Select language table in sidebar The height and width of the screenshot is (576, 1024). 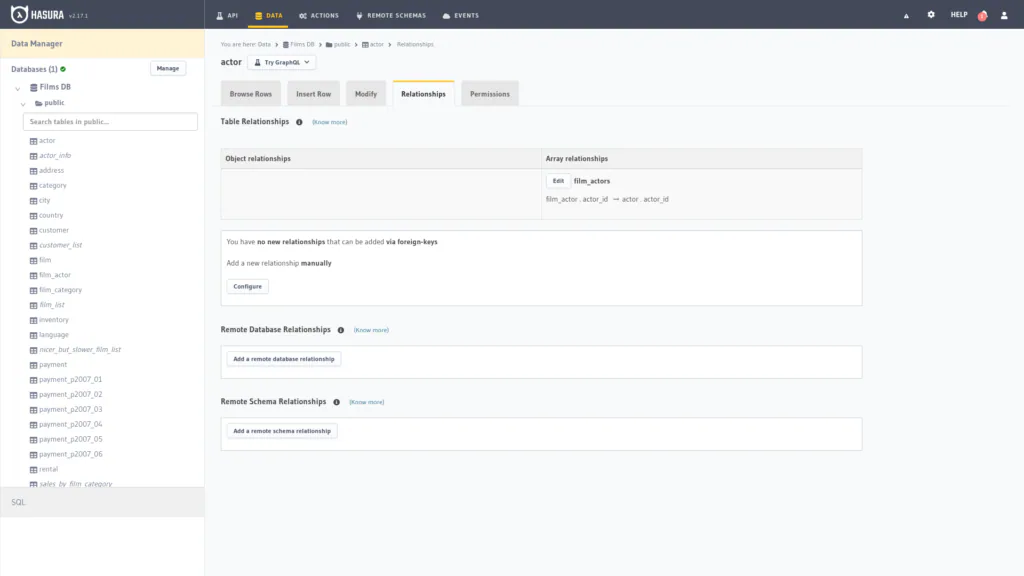(54, 335)
